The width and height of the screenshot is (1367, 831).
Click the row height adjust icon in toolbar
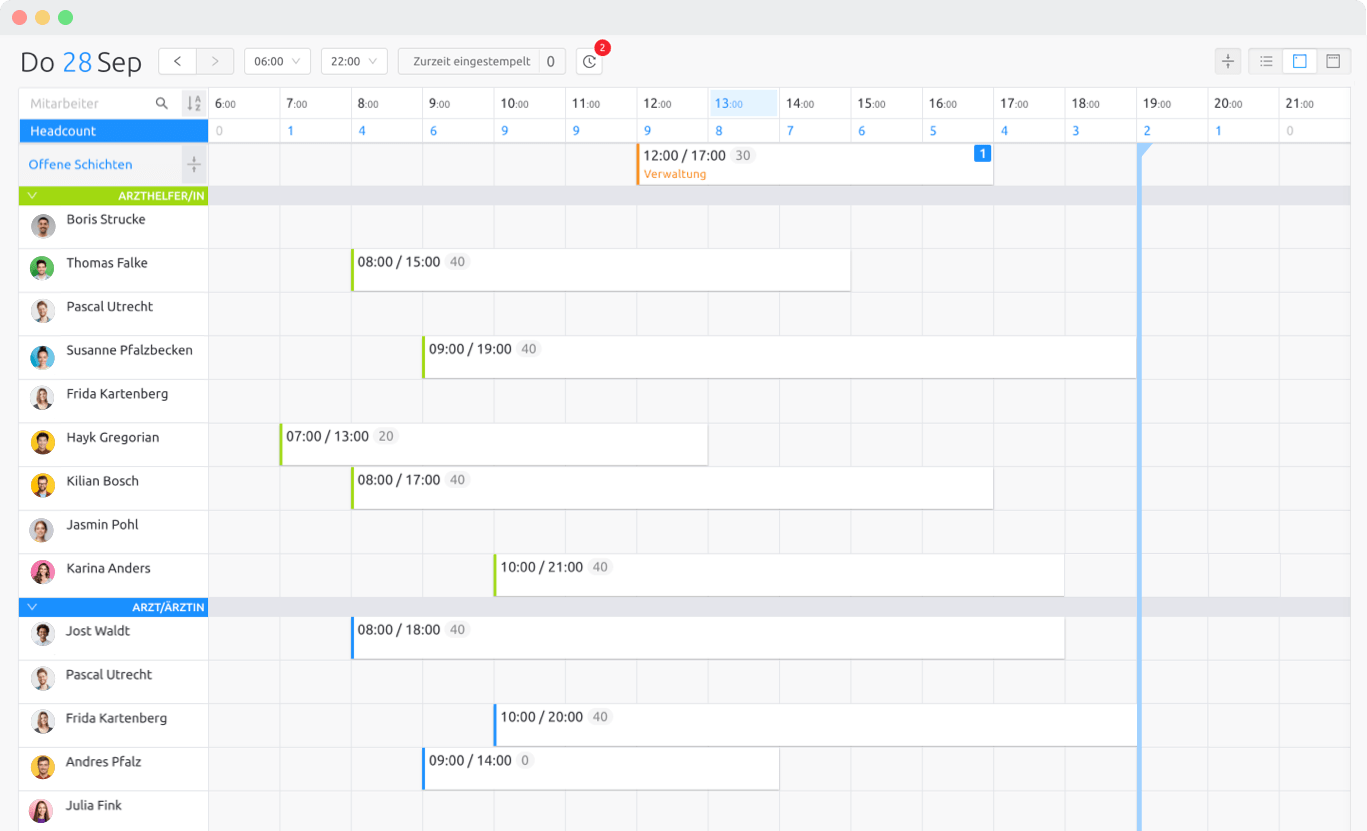(x=1227, y=61)
